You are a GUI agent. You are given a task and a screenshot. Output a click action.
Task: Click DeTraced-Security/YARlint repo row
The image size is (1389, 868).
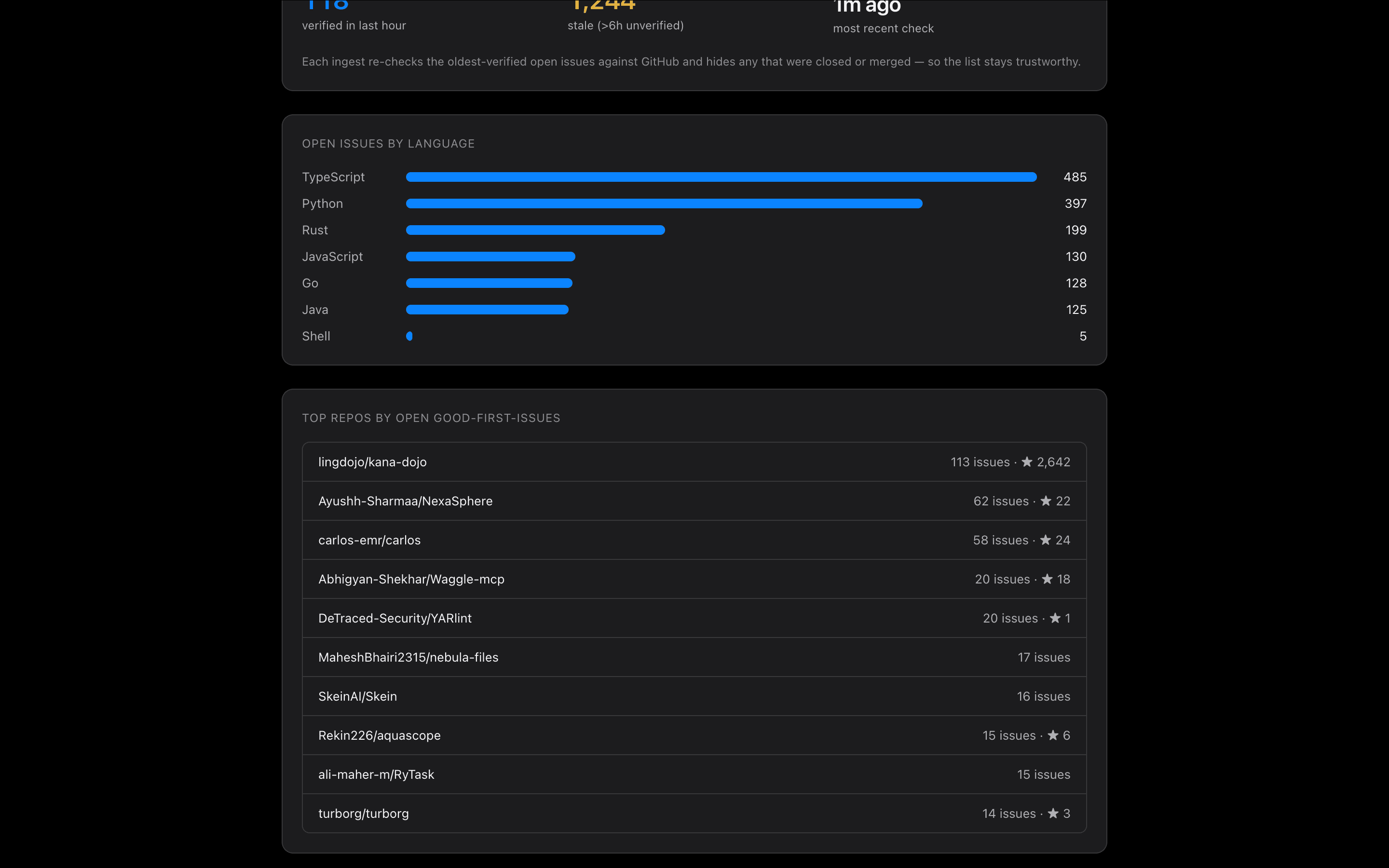pyautogui.click(x=694, y=618)
